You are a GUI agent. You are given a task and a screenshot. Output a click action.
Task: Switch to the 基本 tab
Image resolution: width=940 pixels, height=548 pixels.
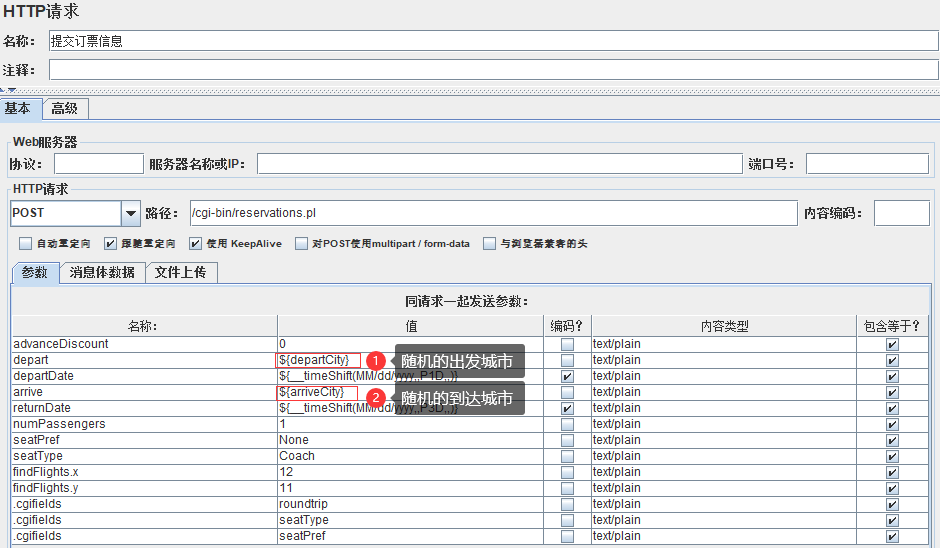coord(18,109)
